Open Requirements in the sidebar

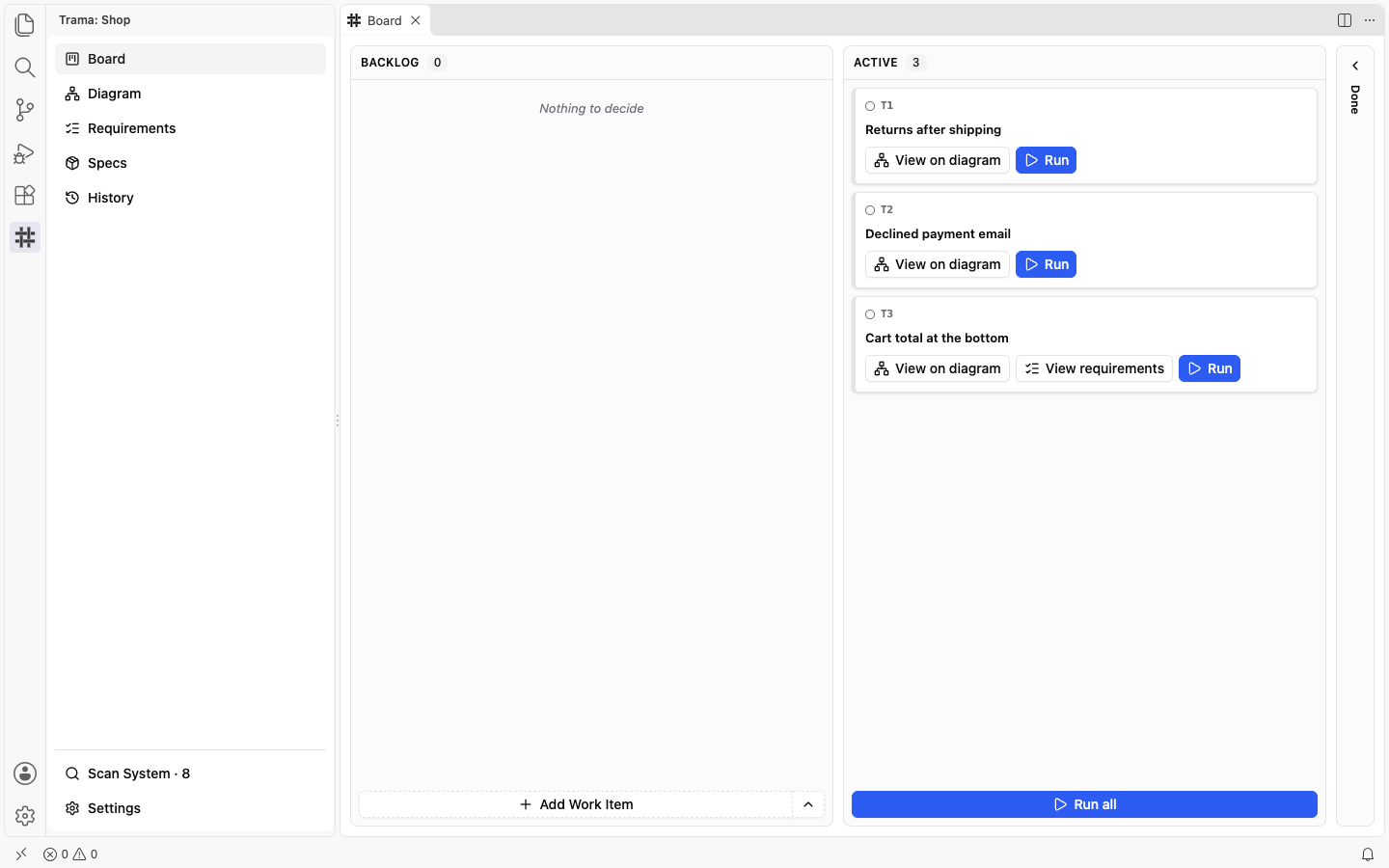pyautogui.click(x=191, y=128)
